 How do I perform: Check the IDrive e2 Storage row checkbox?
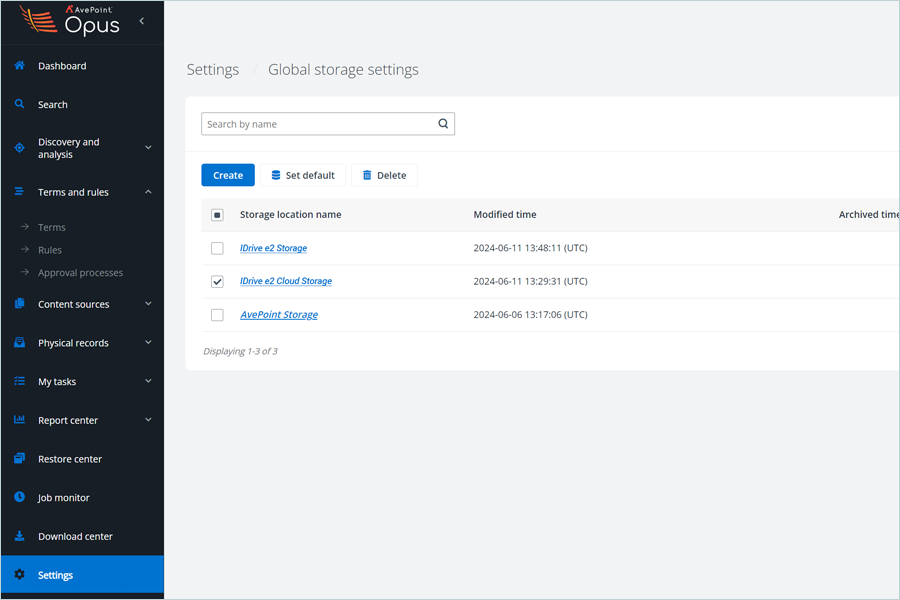click(x=217, y=248)
